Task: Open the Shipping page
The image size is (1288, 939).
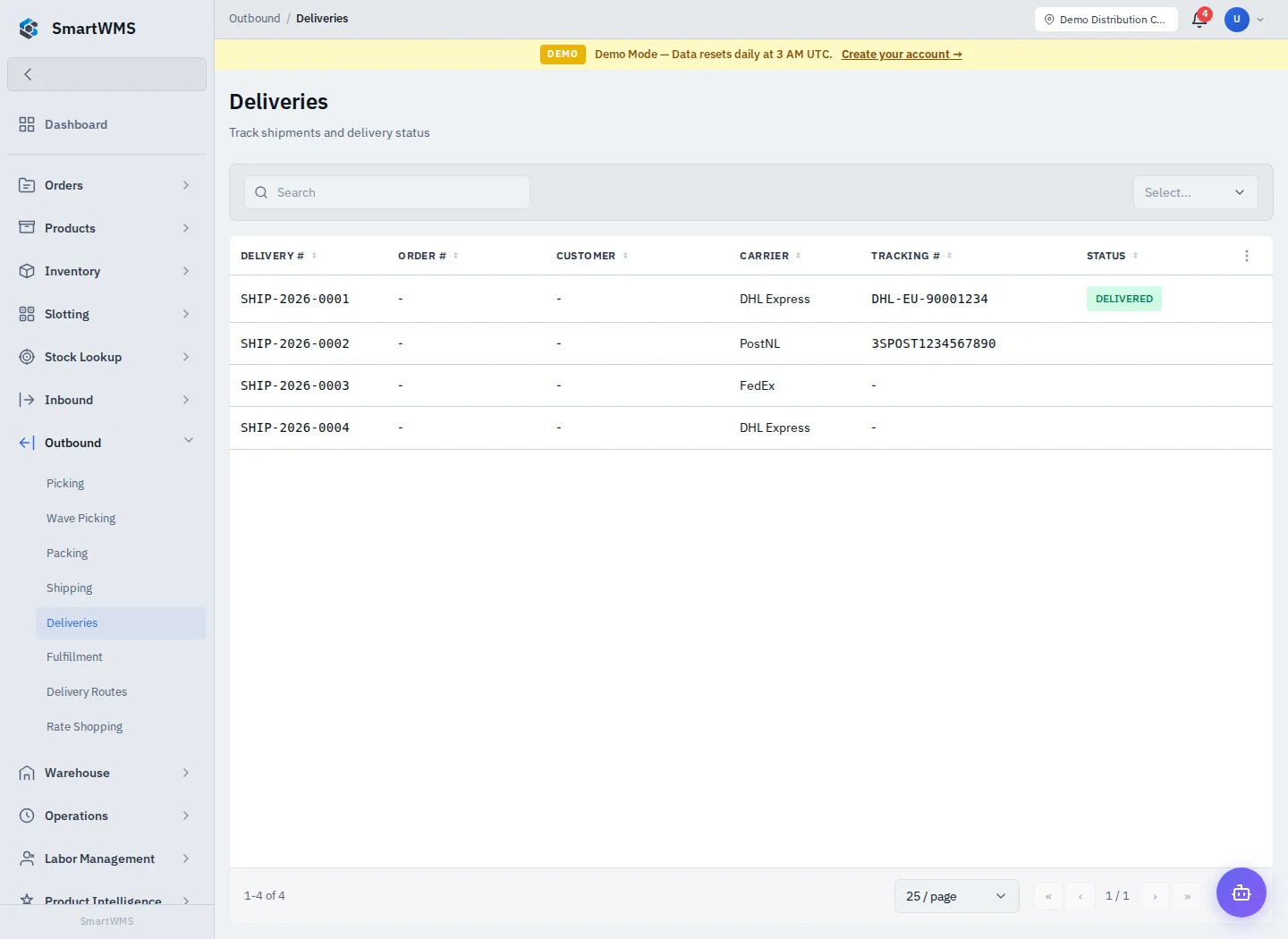Action: pyautogui.click(x=121, y=588)
